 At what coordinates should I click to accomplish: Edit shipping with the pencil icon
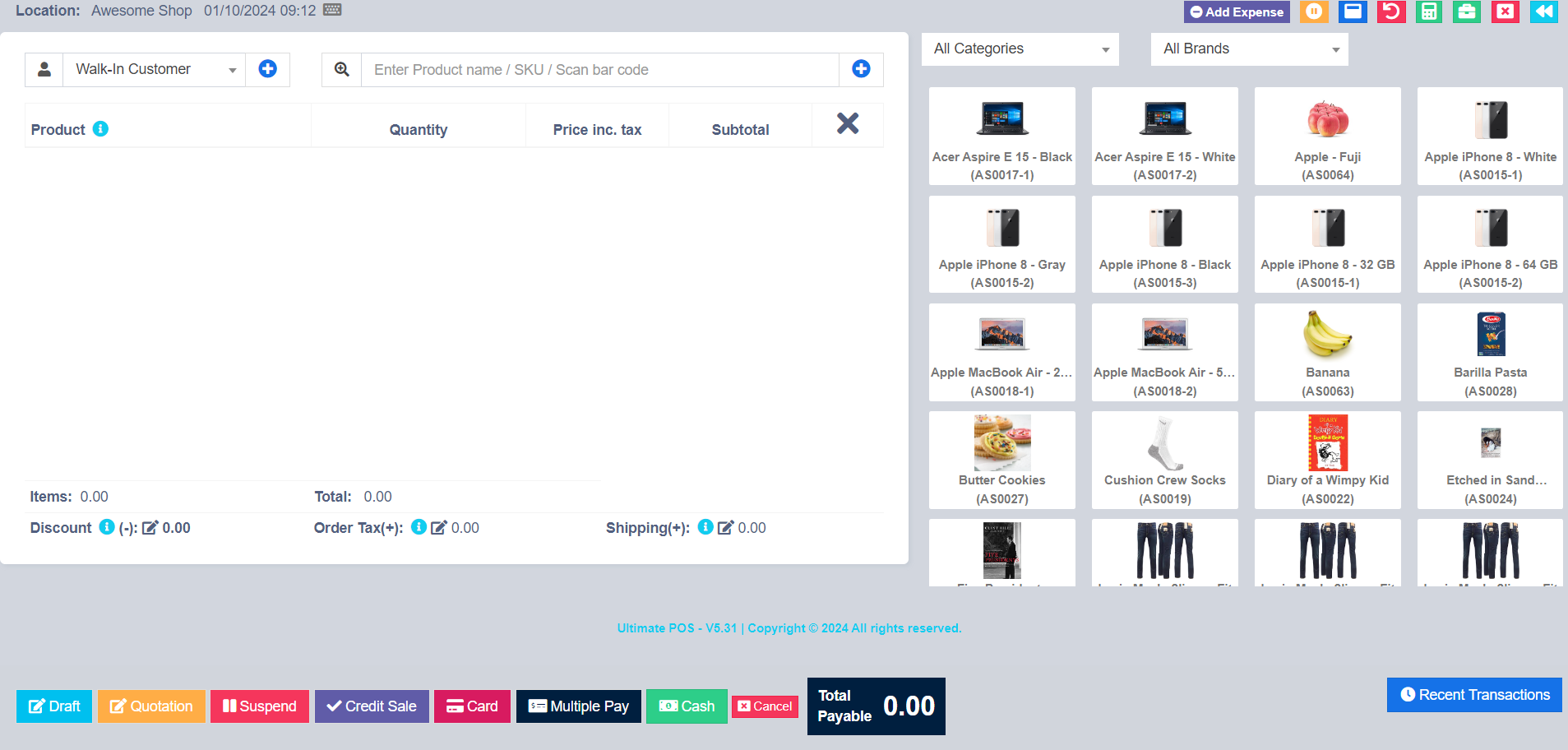point(725,527)
